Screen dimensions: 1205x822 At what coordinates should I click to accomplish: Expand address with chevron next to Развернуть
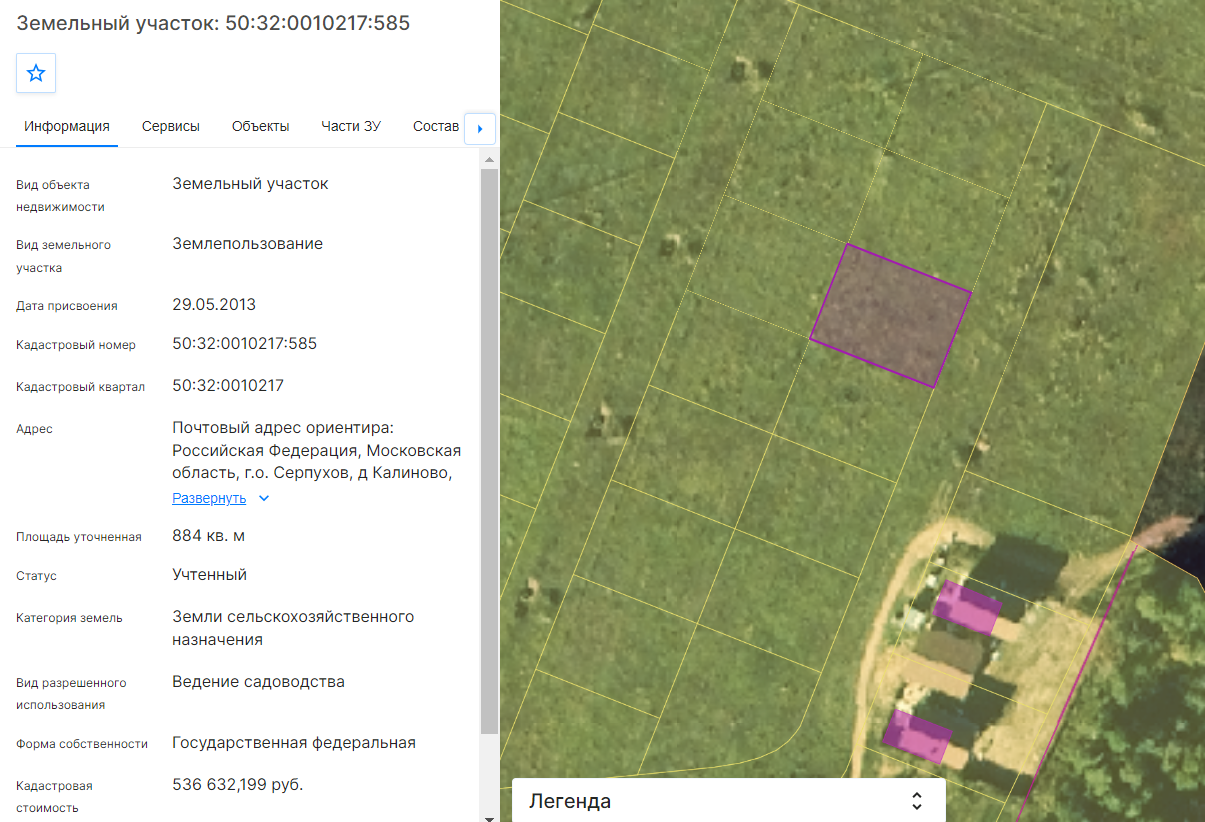[x=264, y=498]
